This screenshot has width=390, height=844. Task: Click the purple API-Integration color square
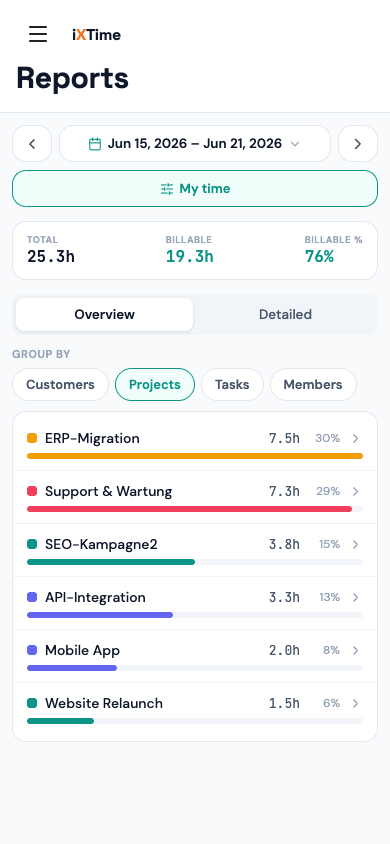click(32, 597)
